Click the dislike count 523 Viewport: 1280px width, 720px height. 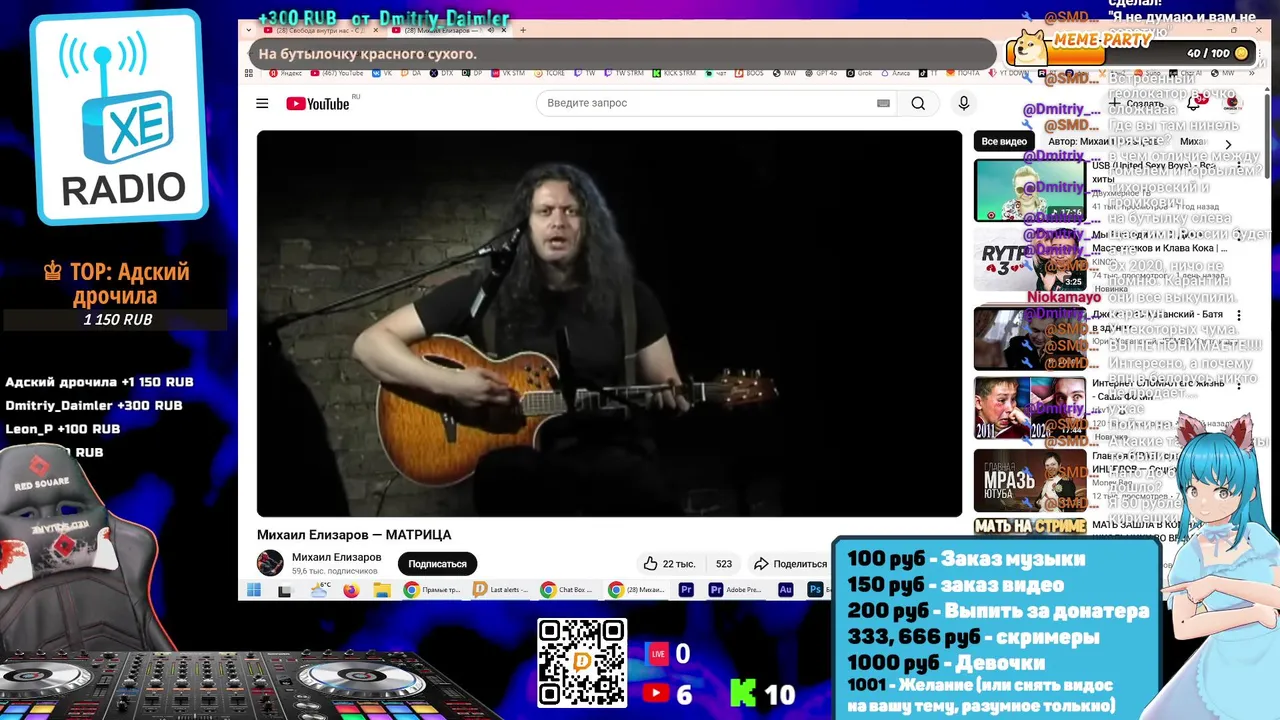[723, 564]
